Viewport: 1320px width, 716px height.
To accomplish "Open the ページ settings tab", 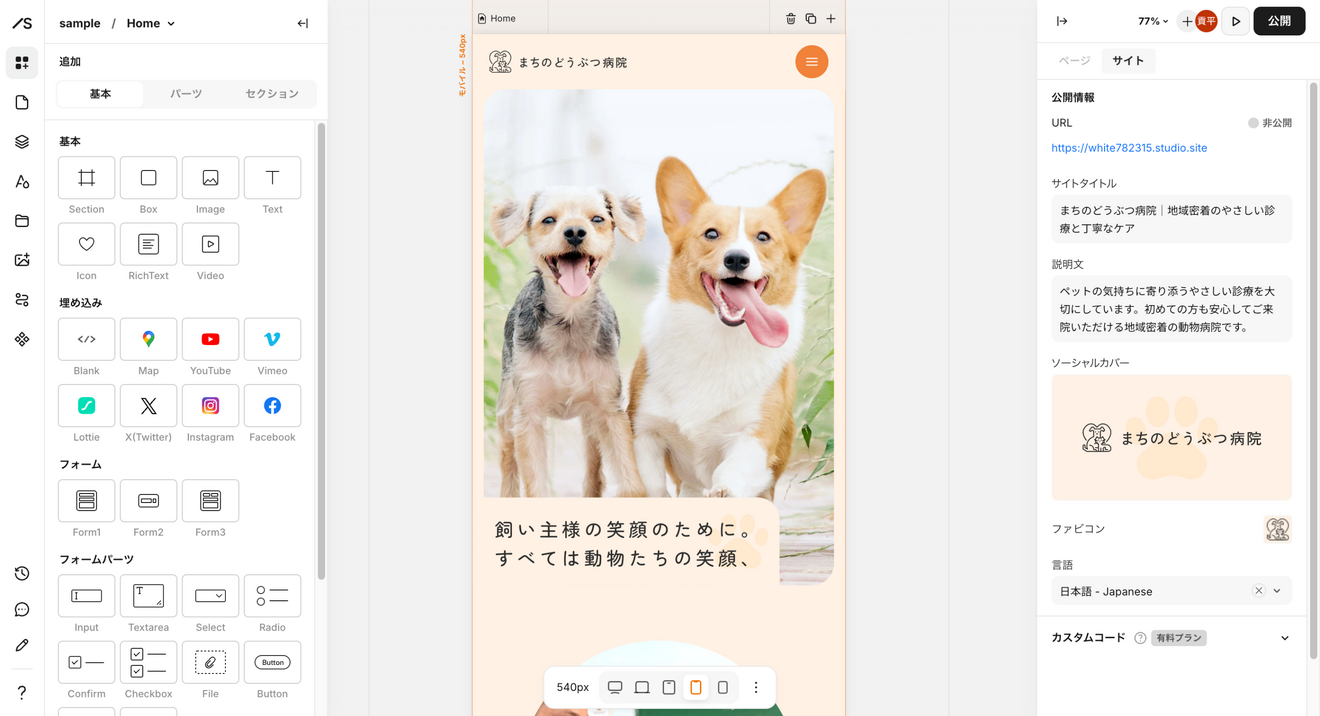I will point(1074,61).
